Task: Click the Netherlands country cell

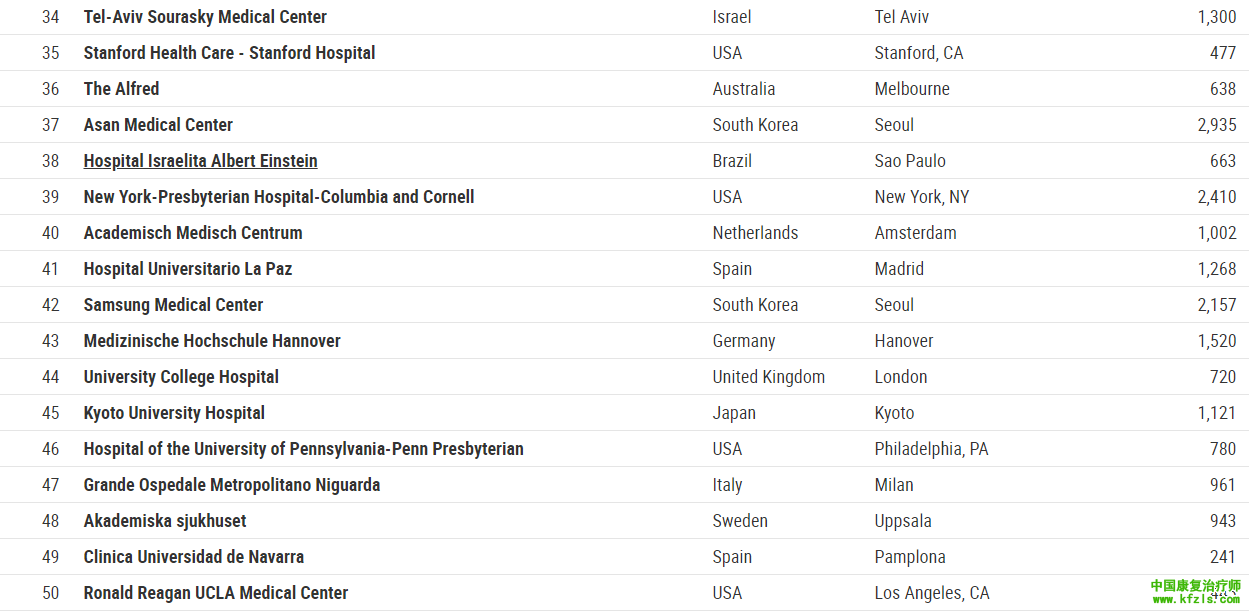Action: coord(755,233)
